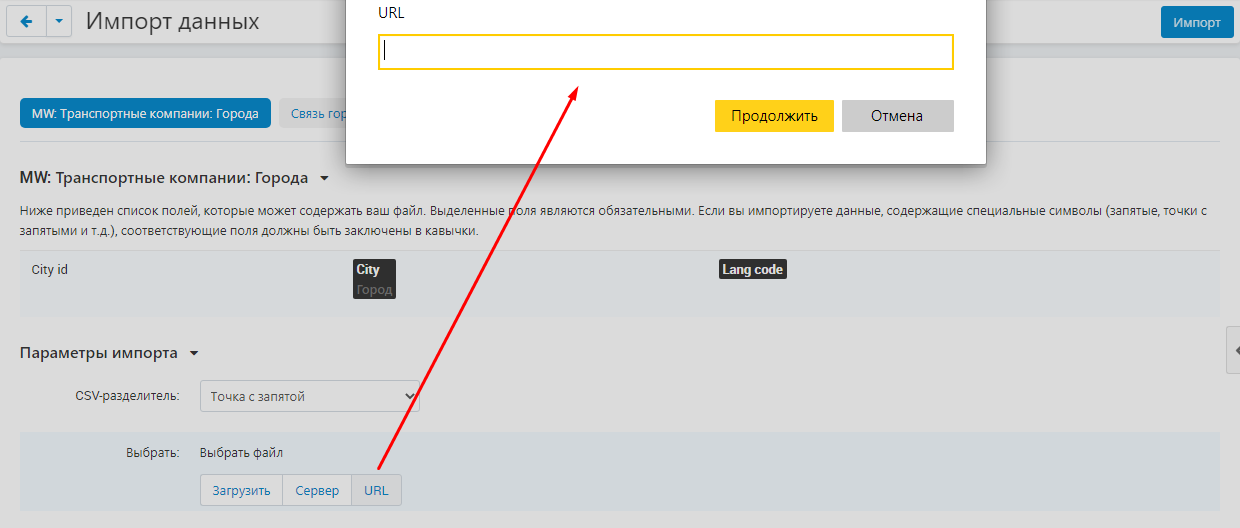Collapse the MW: Транспортные компании: Города section caret
Screen dimensions: 1240x528
[x=324, y=179]
